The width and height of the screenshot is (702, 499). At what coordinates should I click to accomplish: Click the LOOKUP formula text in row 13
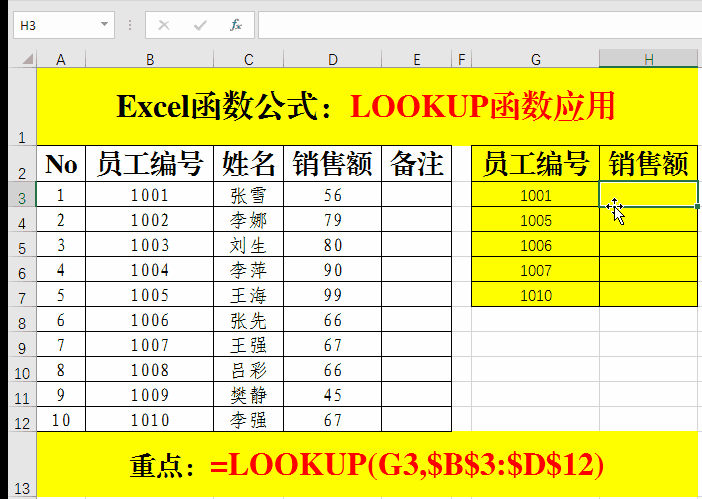(406, 464)
